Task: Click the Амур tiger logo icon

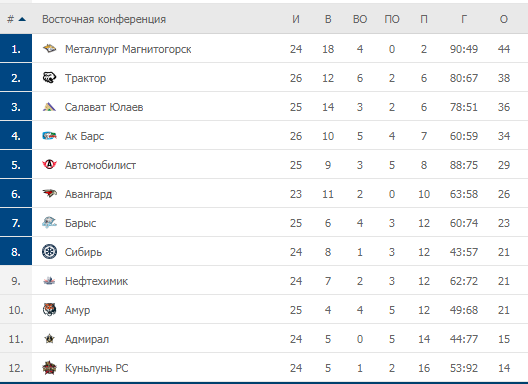Action: point(50,310)
